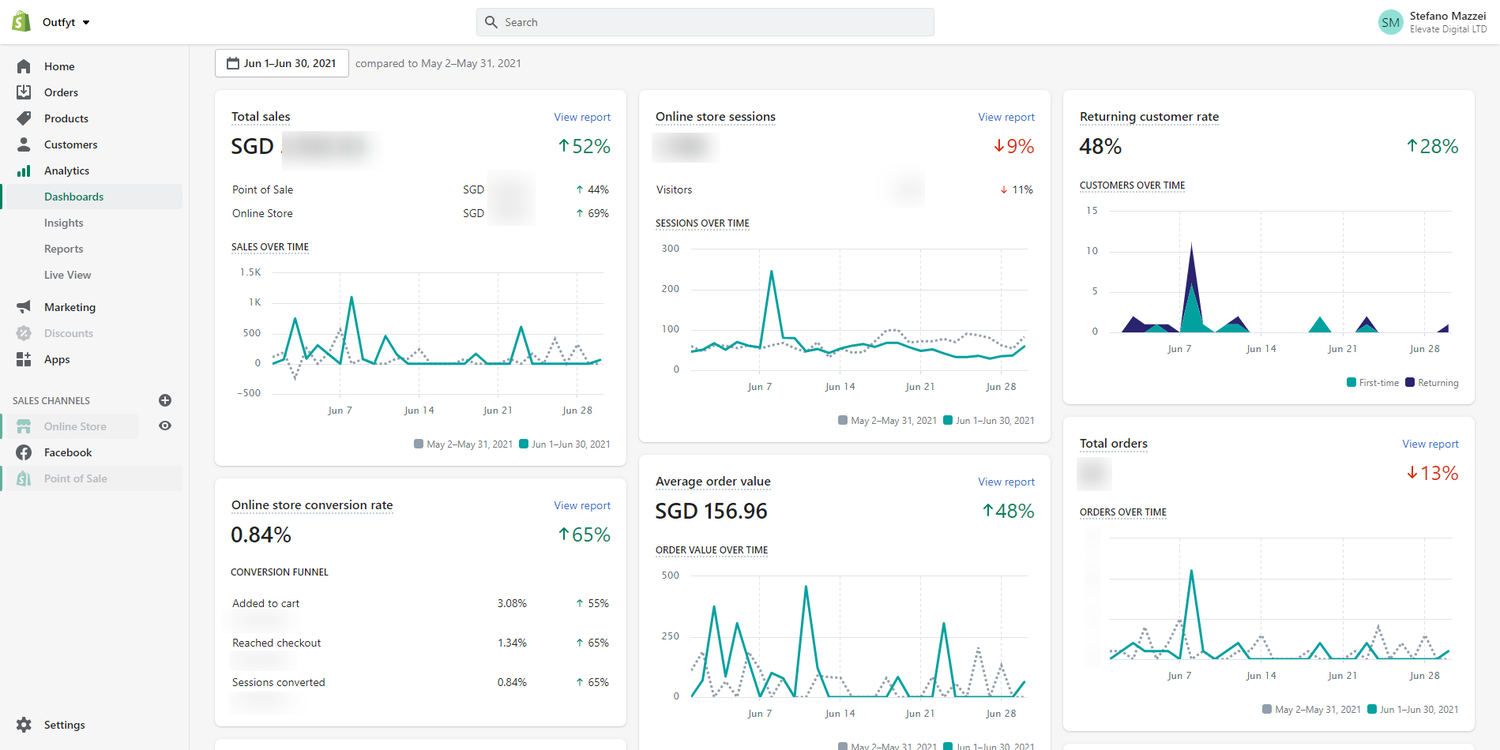Click the Settings gear icon
1500x750 pixels.
tap(24, 725)
